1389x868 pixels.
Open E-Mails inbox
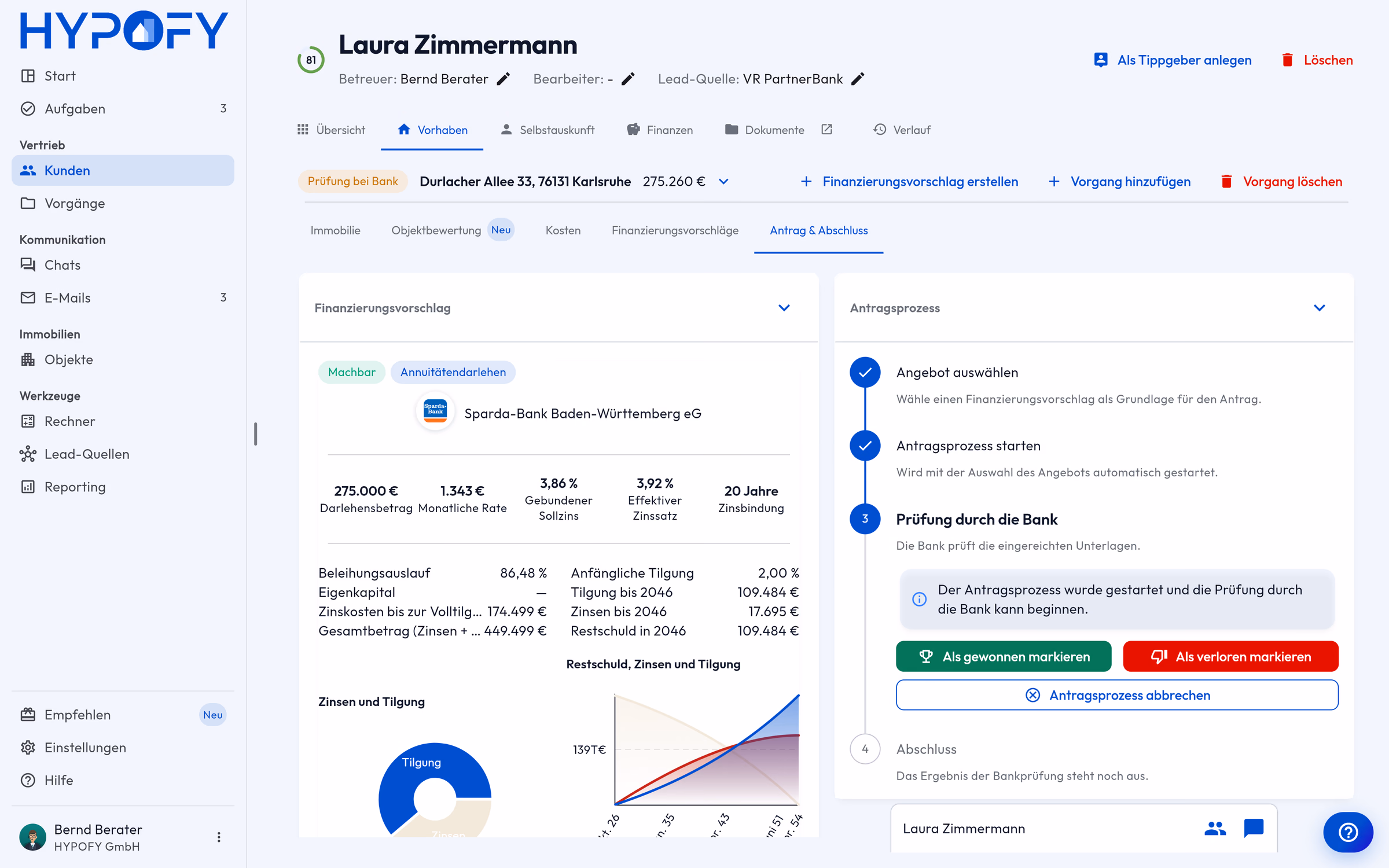click(123, 297)
